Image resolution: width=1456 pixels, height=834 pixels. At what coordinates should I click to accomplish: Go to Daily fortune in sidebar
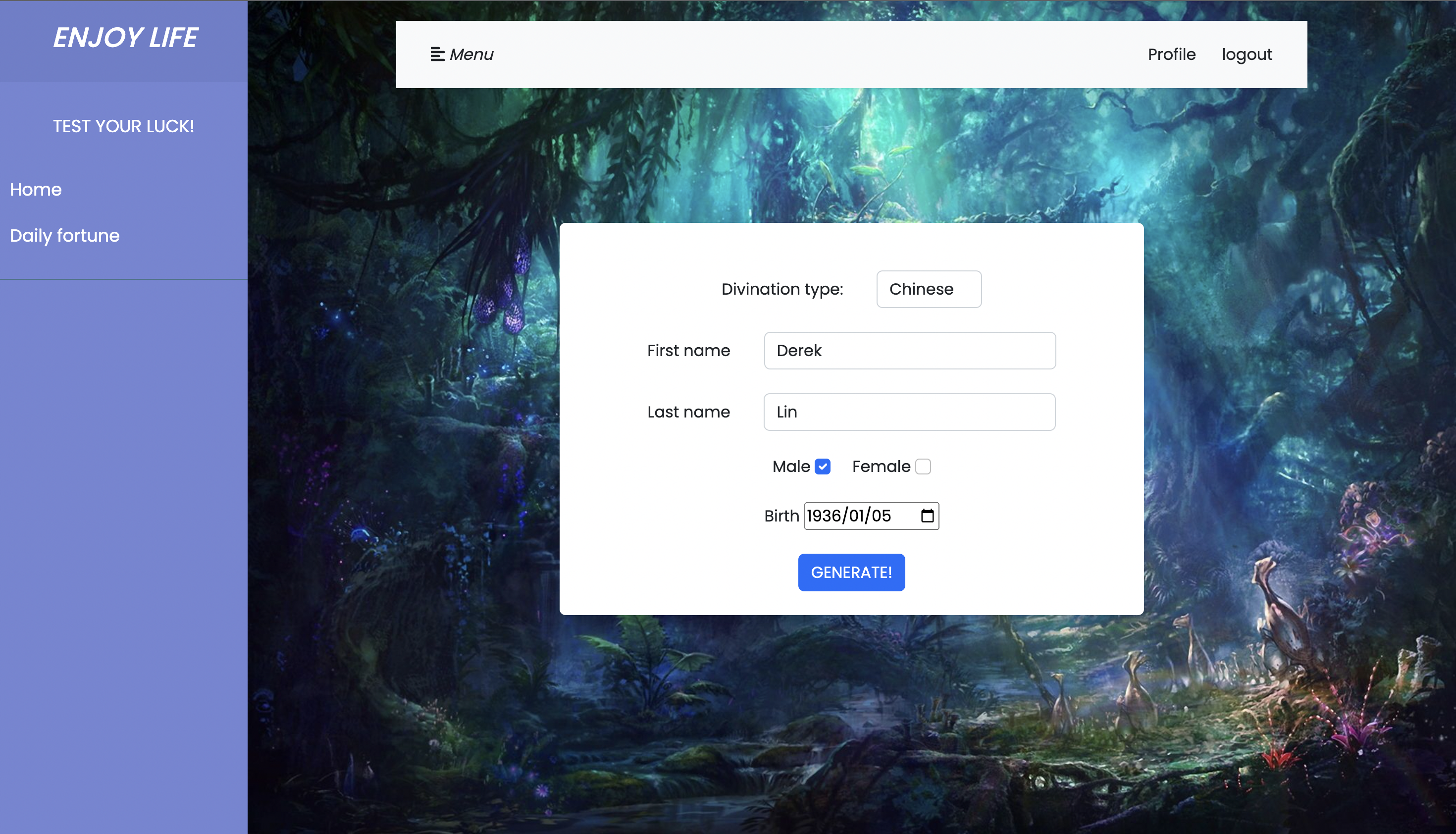tap(65, 235)
